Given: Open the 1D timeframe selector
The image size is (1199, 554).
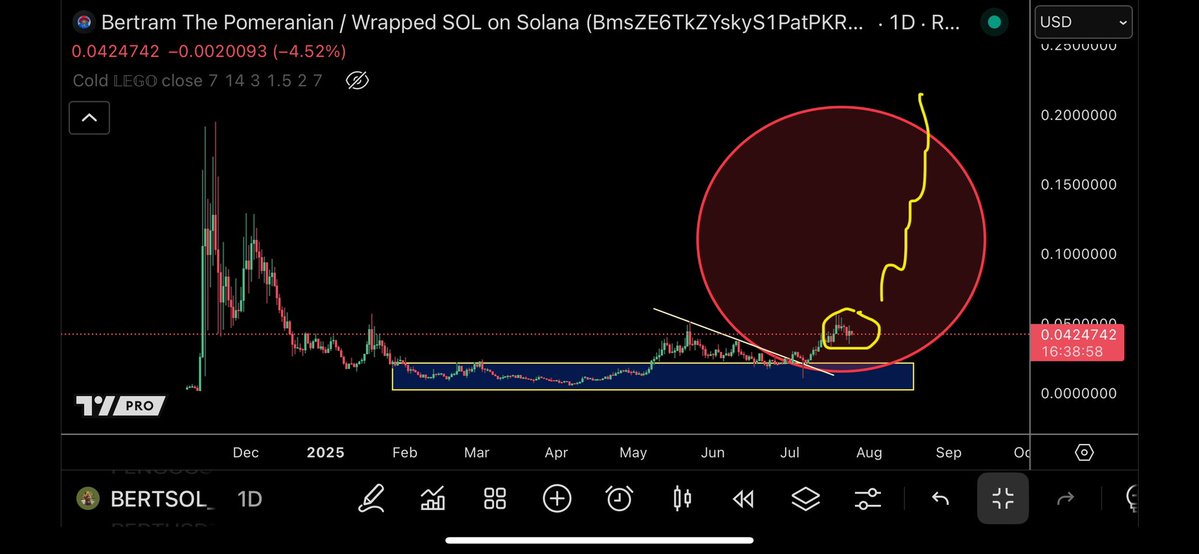Looking at the screenshot, I should click(249, 500).
